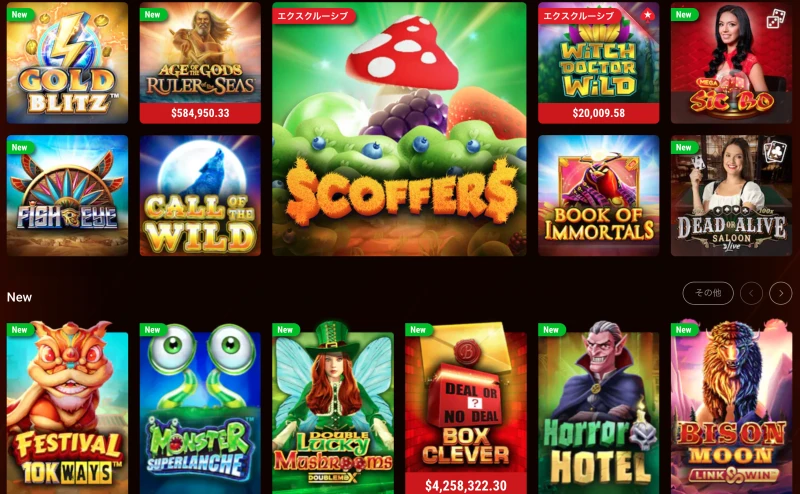This screenshot has height=494, width=800.
Task: Click the playing cards icon on Dead or Alive Saloon
Action: 773,151
